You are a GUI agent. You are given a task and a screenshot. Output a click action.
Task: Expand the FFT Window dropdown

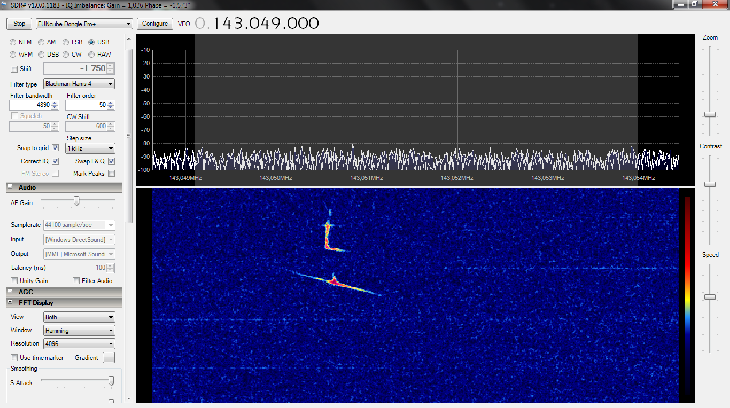coord(78,329)
